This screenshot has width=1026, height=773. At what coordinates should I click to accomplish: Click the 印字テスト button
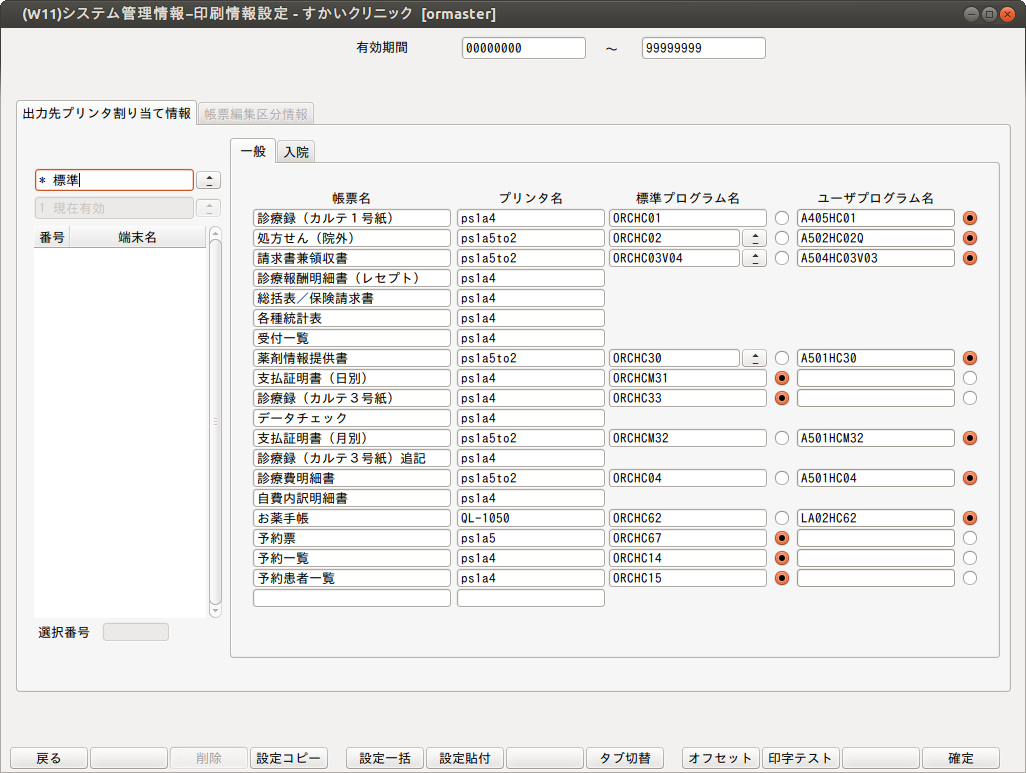pyautogui.click(x=800, y=758)
